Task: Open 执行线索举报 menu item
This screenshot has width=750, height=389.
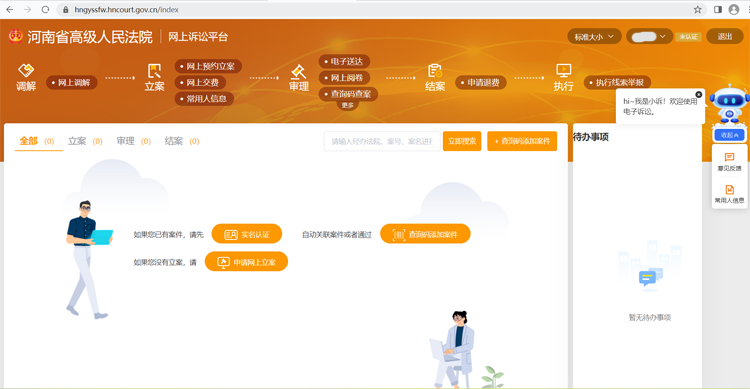Action: coord(617,82)
